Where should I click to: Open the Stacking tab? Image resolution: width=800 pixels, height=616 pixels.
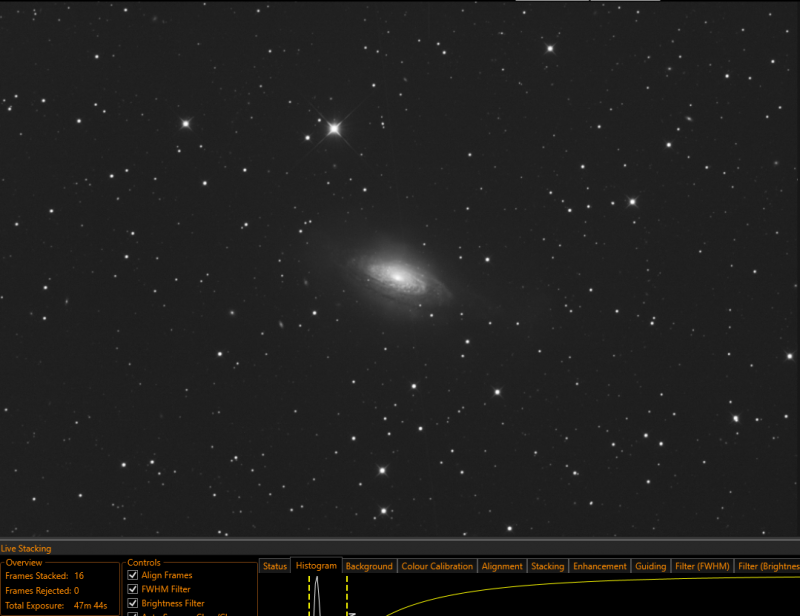(547, 566)
